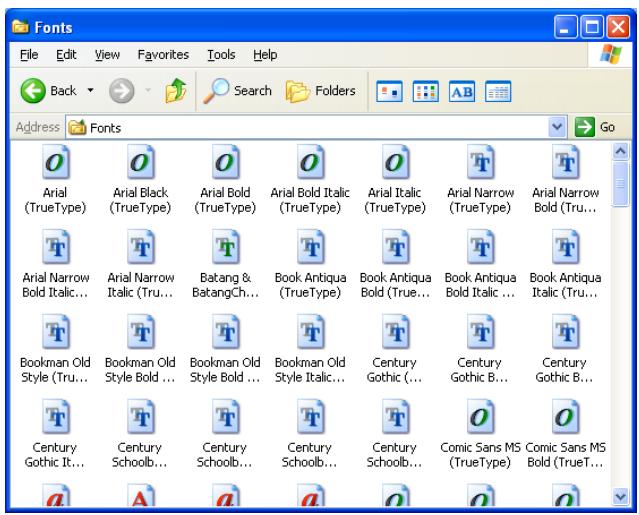Click the Forward arrow button
The image size is (639, 515).
[121, 90]
